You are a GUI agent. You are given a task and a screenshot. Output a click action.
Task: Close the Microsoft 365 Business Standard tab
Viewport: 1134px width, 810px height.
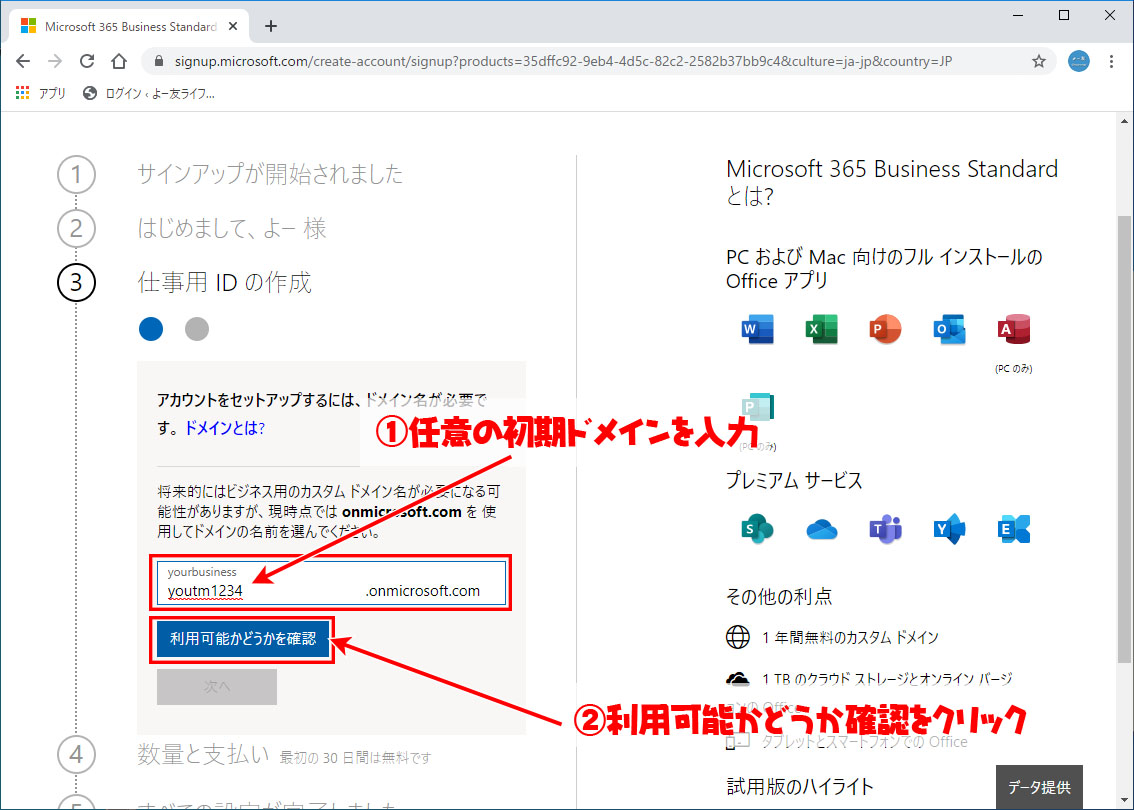(233, 26)
